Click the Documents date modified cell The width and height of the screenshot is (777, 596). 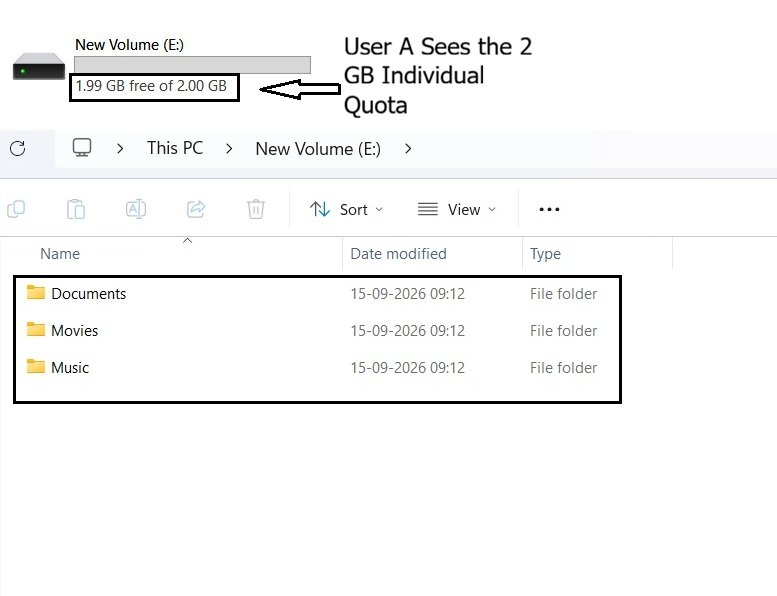point(407,294)
